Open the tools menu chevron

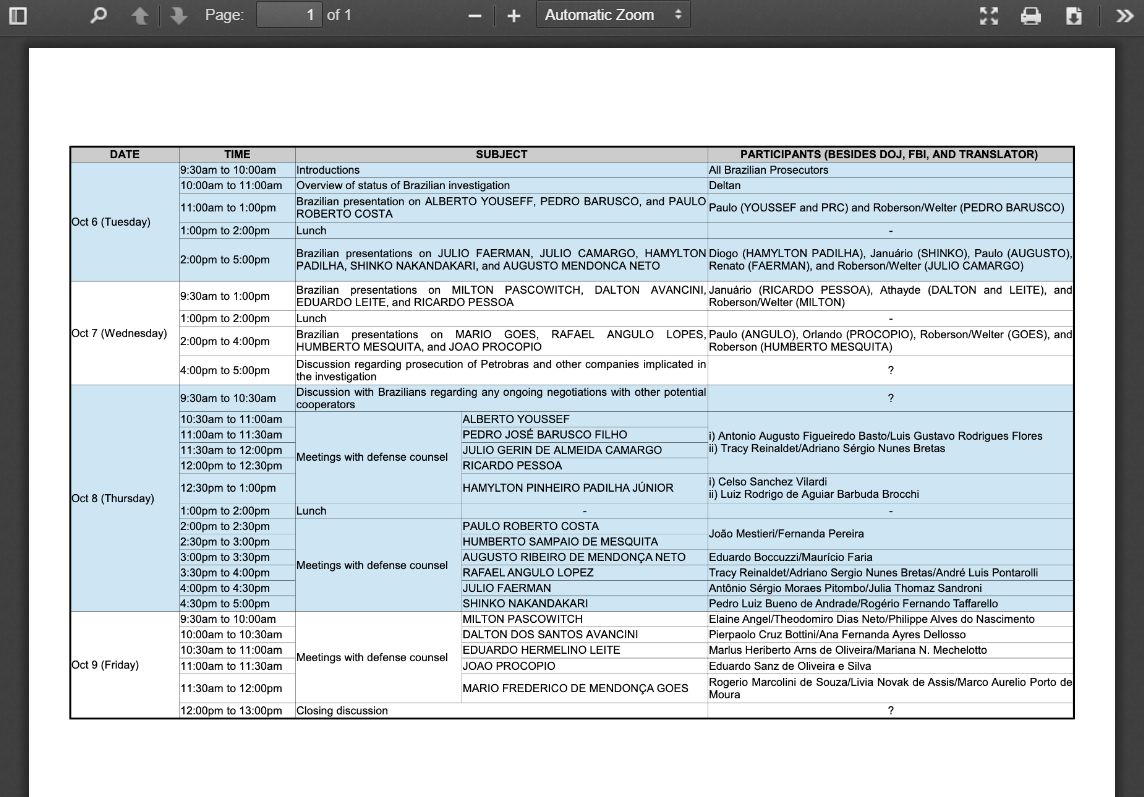coord(1124,15)
